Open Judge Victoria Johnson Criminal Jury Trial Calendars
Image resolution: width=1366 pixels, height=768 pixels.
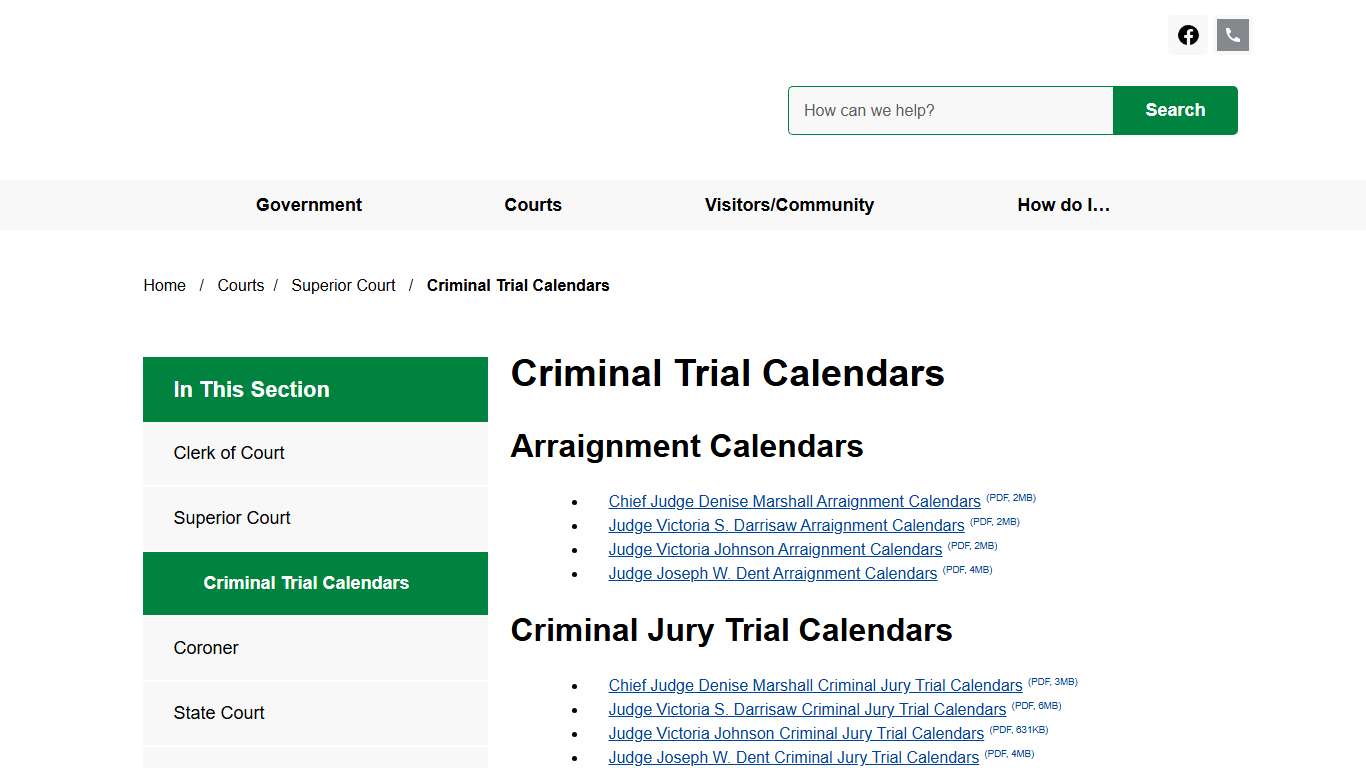(x=795, y=733)
